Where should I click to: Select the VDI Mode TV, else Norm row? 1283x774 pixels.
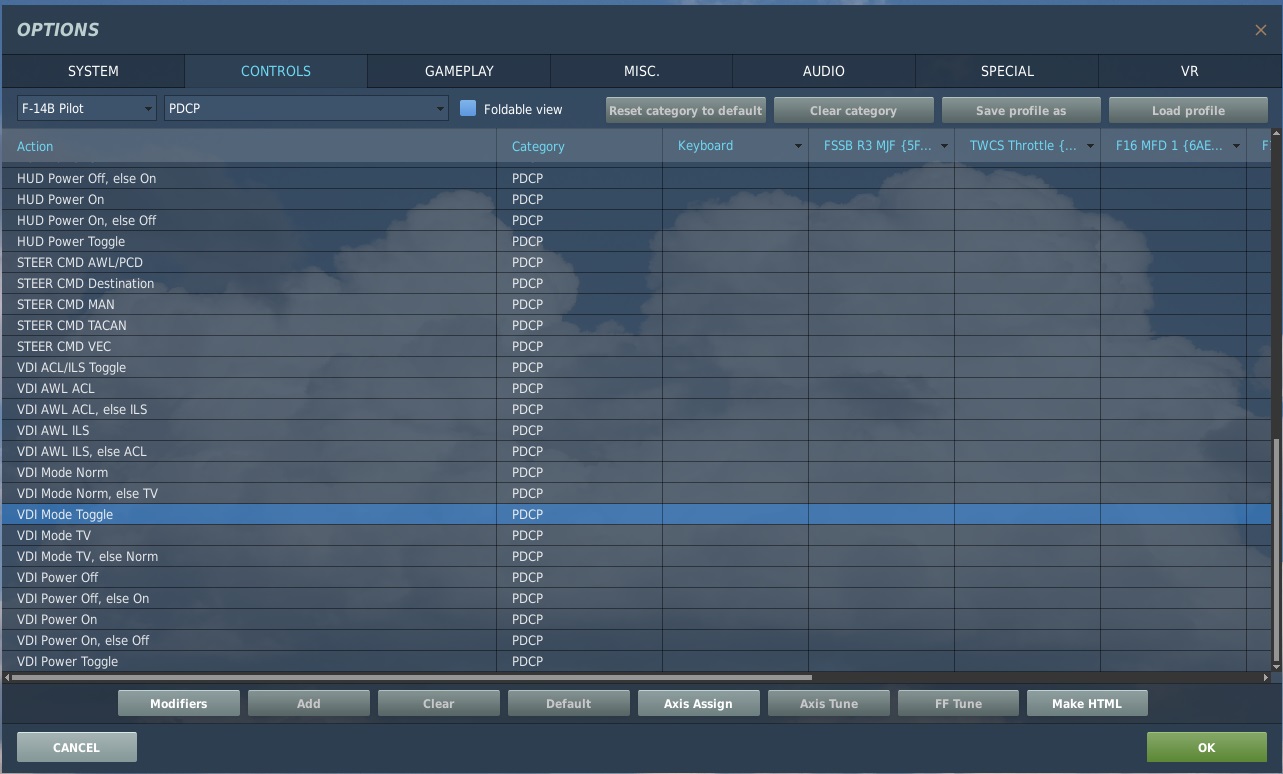636,556
